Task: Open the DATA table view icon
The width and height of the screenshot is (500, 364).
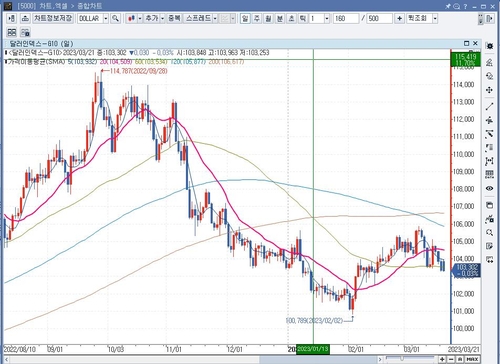Action: click(x=489, y=174)
